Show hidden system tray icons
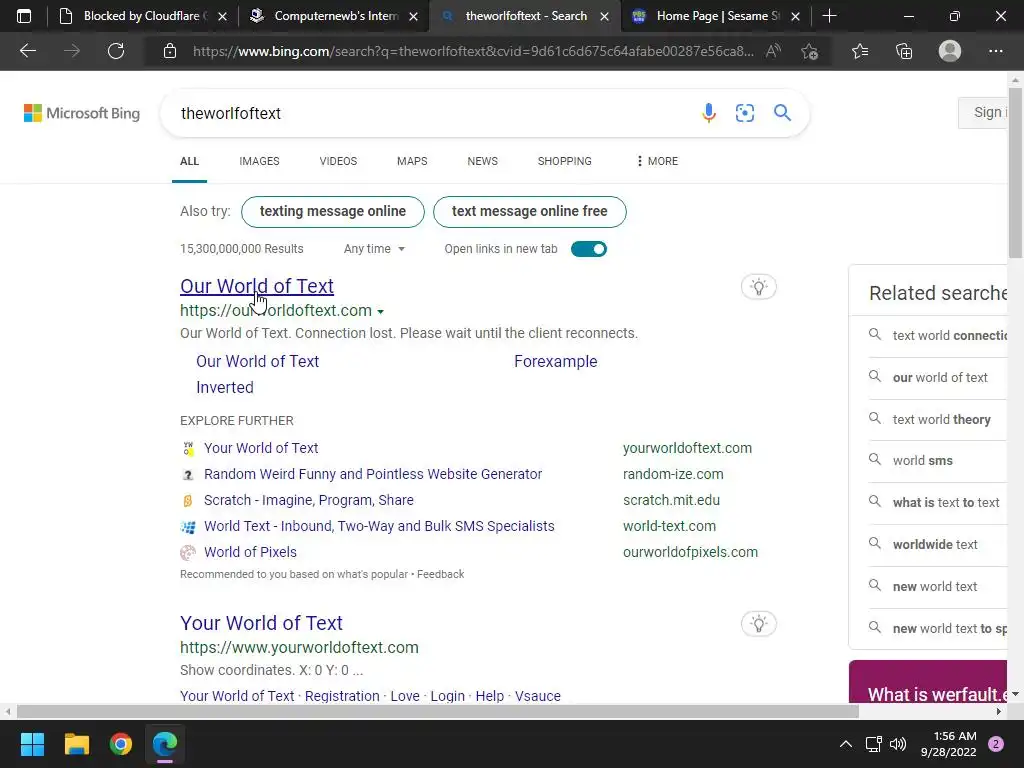Screen dimensions: 1024x768 (x=846, y=744)
